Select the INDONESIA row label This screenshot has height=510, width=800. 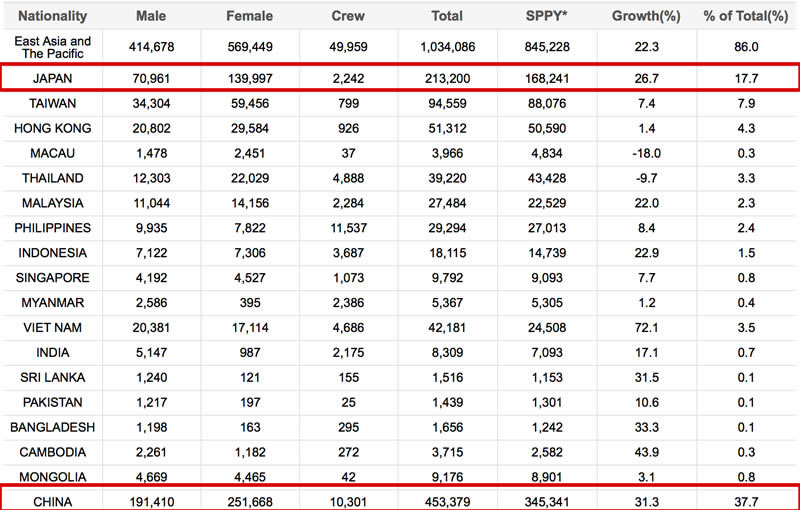(53, 253)
